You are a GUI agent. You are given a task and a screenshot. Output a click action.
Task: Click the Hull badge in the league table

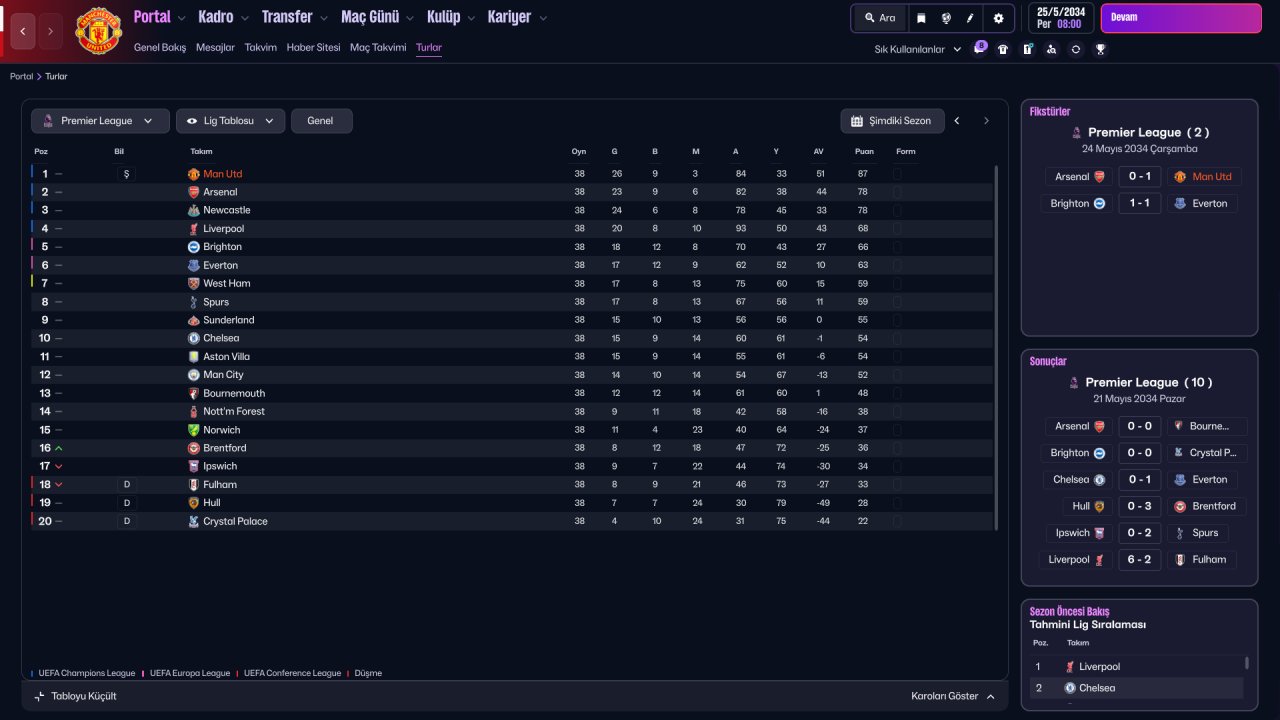(194, 503)
